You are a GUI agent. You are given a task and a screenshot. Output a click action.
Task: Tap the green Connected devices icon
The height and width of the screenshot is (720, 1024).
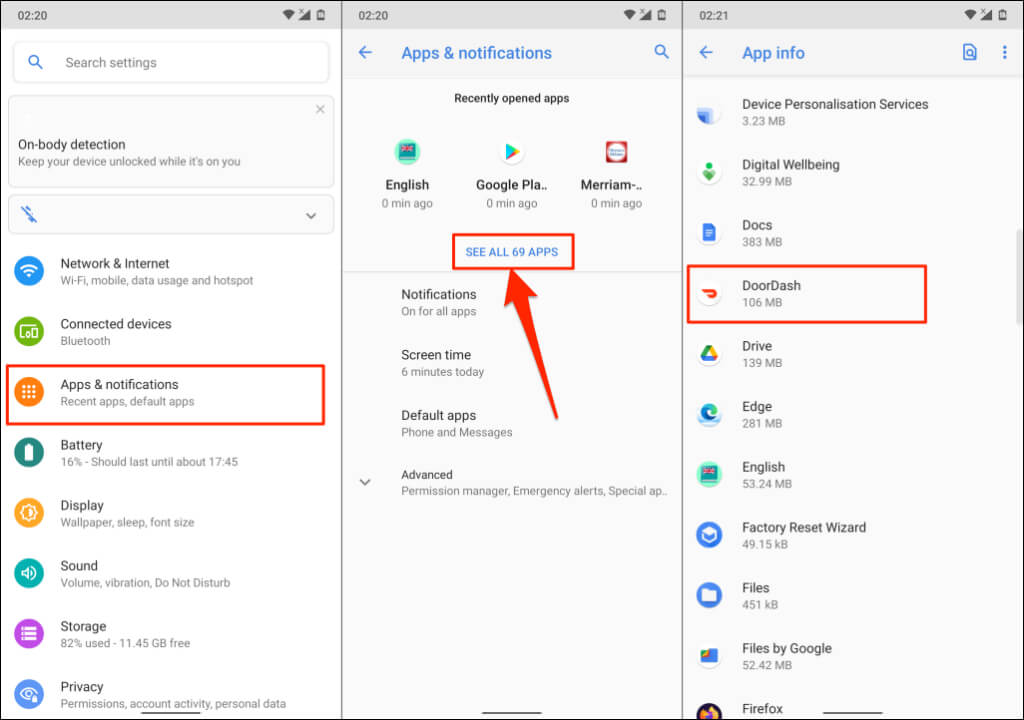pyautogui.click(x=29, y=331)
